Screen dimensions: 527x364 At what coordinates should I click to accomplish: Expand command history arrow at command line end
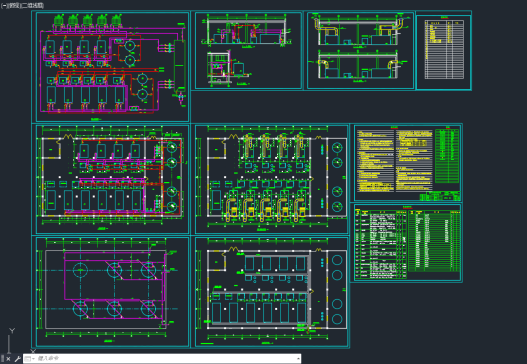click(298, 359)
